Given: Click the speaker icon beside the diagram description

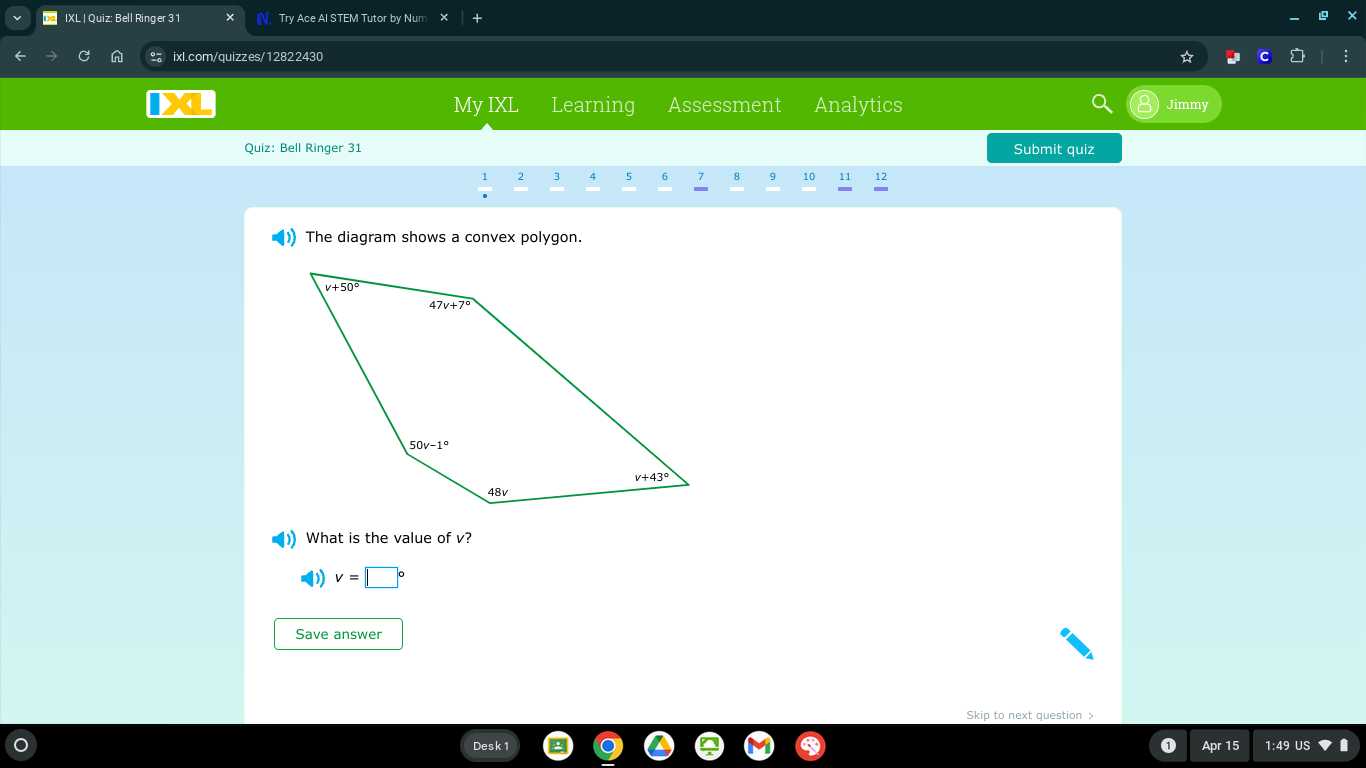Looking at the screenshot, I should pyautogui.click(x=284, y=237).
